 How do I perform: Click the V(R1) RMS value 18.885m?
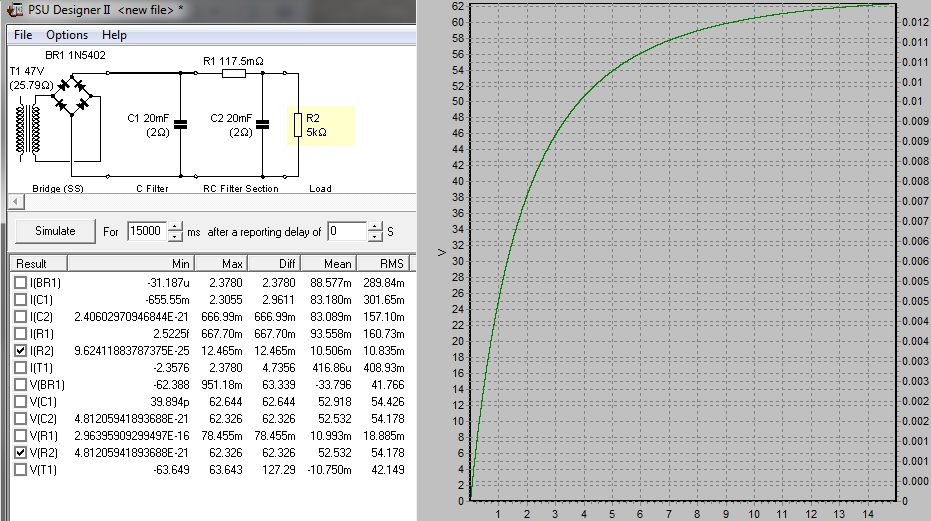(x=384, y=435)
